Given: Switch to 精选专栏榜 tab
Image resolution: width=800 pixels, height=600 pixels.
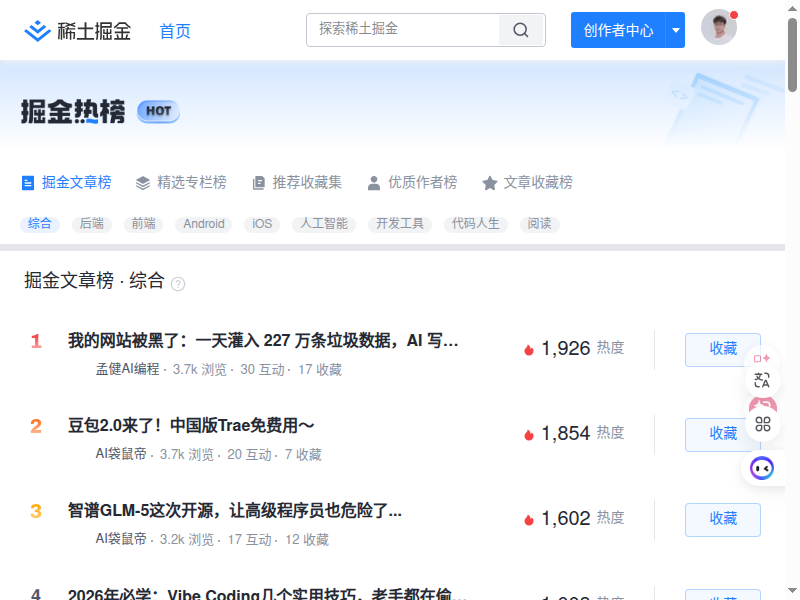Looking at the screenshot, I should [181, 183].
